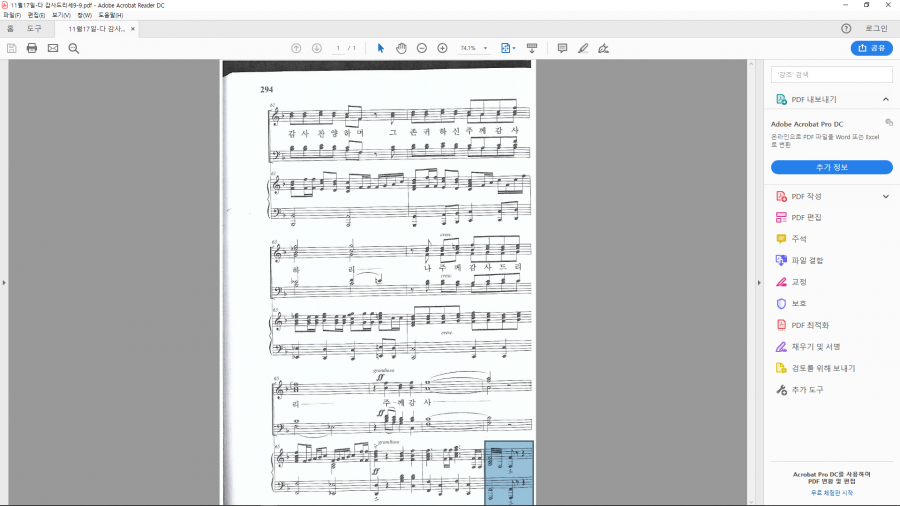Viewport: 900px width, 506px height.
Task: Click the document vertical scrollbar
Action: pos(751,282)
